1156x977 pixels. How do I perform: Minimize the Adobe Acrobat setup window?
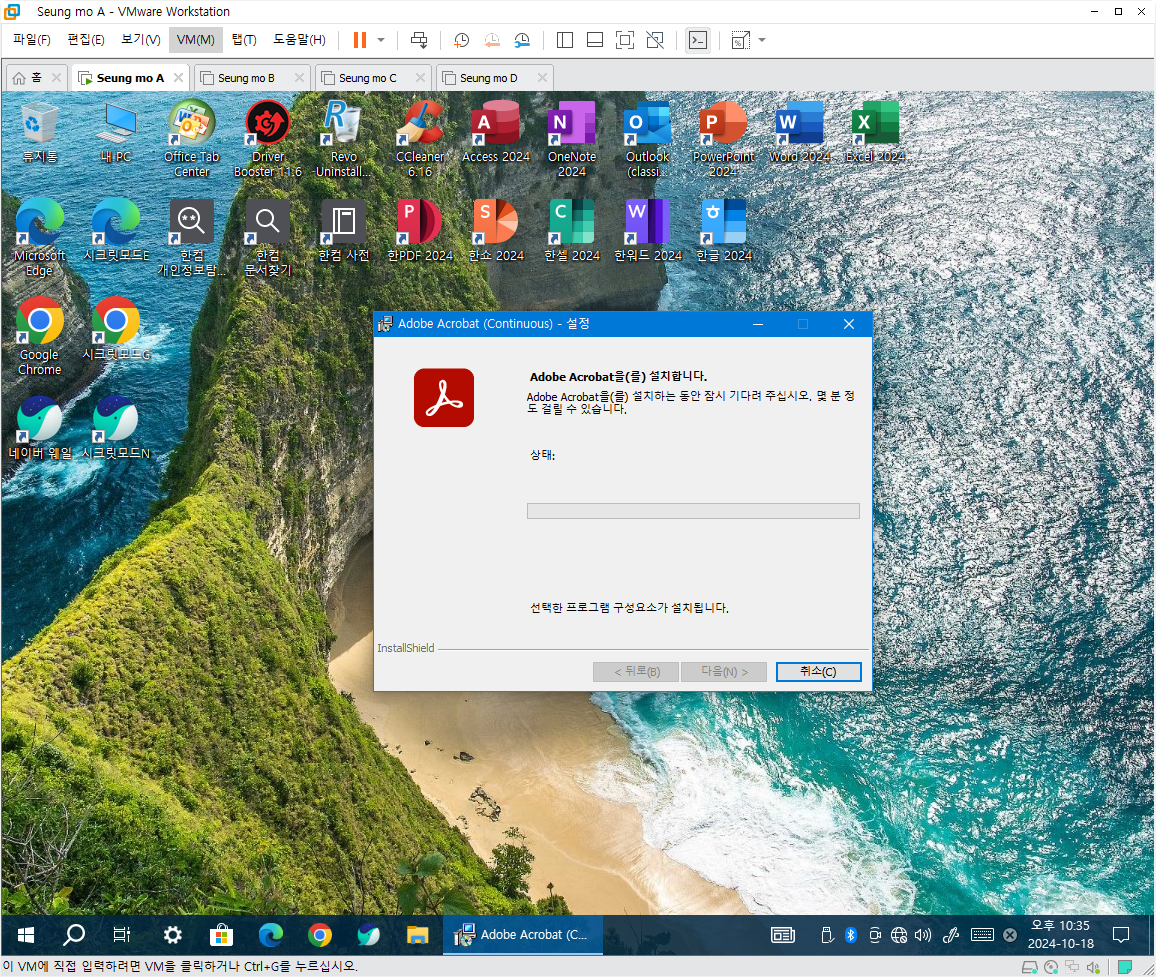pyautogui.click(x=758, y=324)
